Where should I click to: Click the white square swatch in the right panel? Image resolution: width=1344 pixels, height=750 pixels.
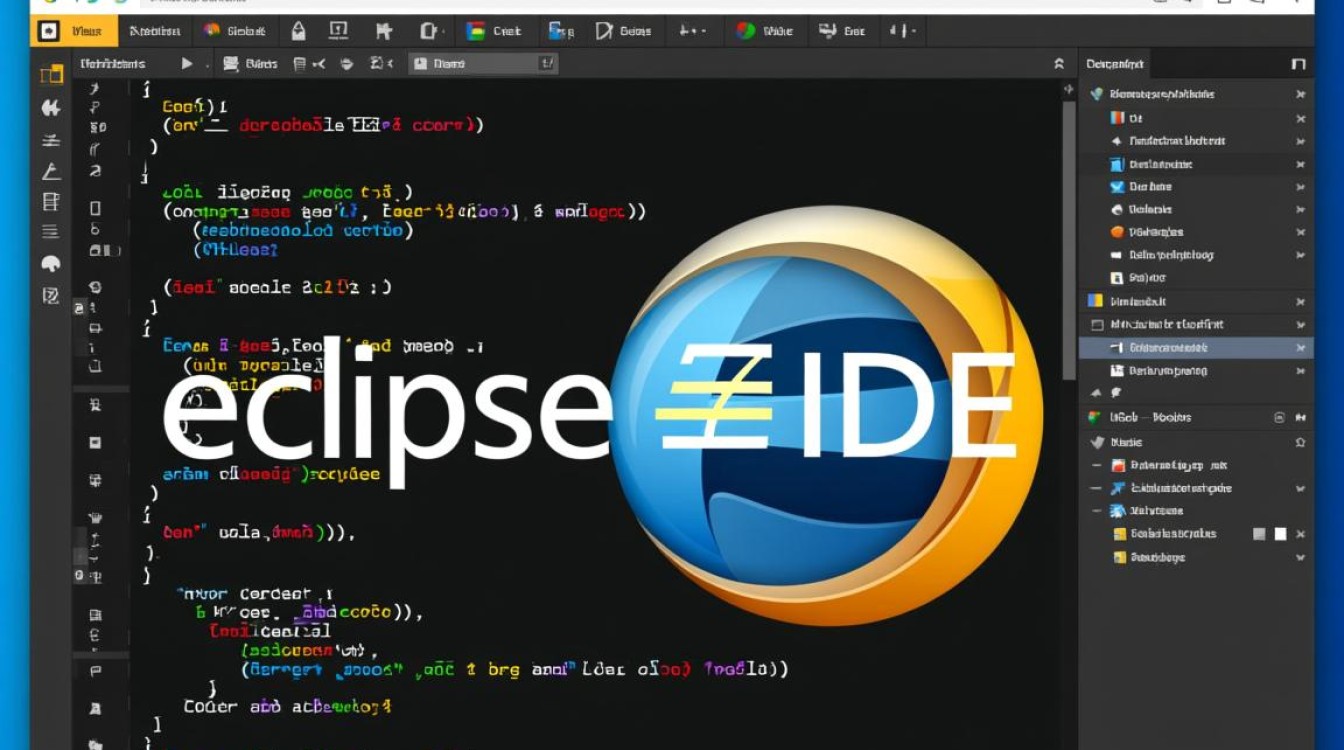coord(1280,534)
